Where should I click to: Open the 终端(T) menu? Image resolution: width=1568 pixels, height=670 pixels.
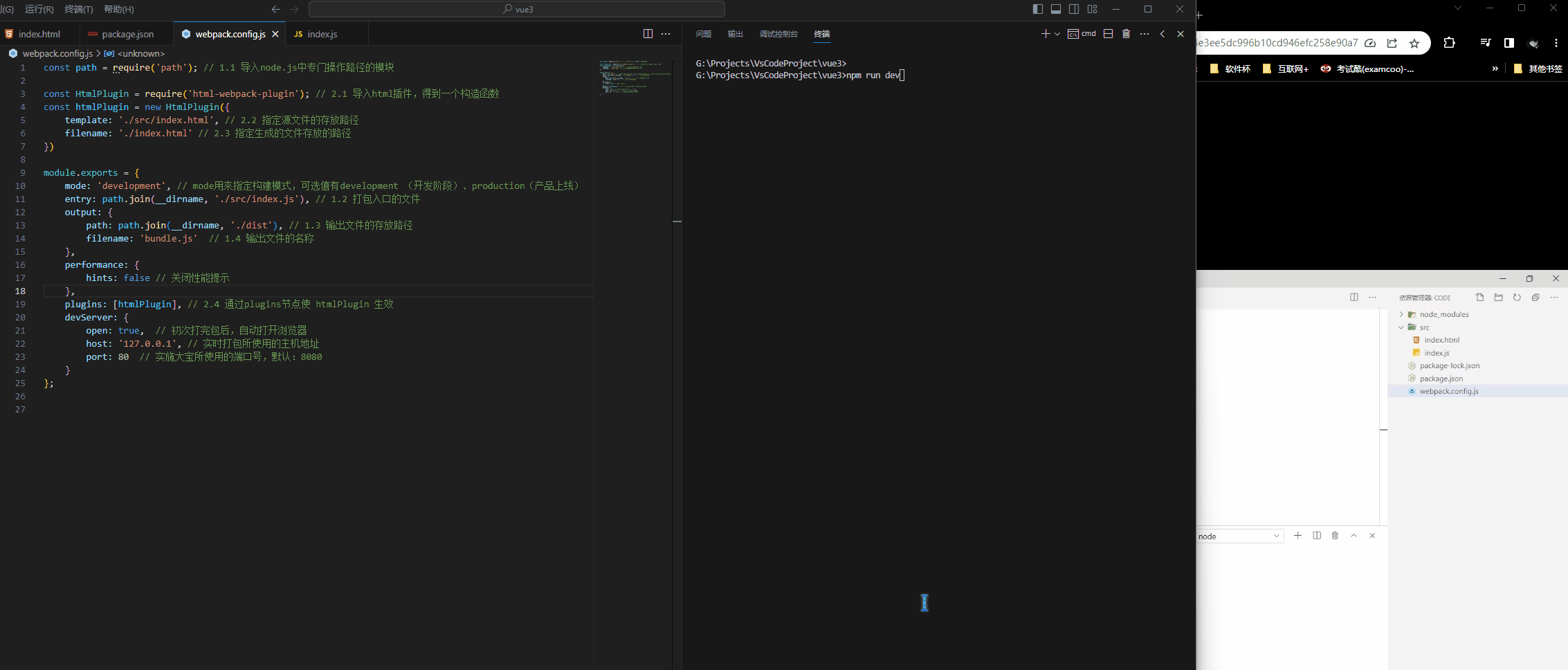tap(79, 9)
